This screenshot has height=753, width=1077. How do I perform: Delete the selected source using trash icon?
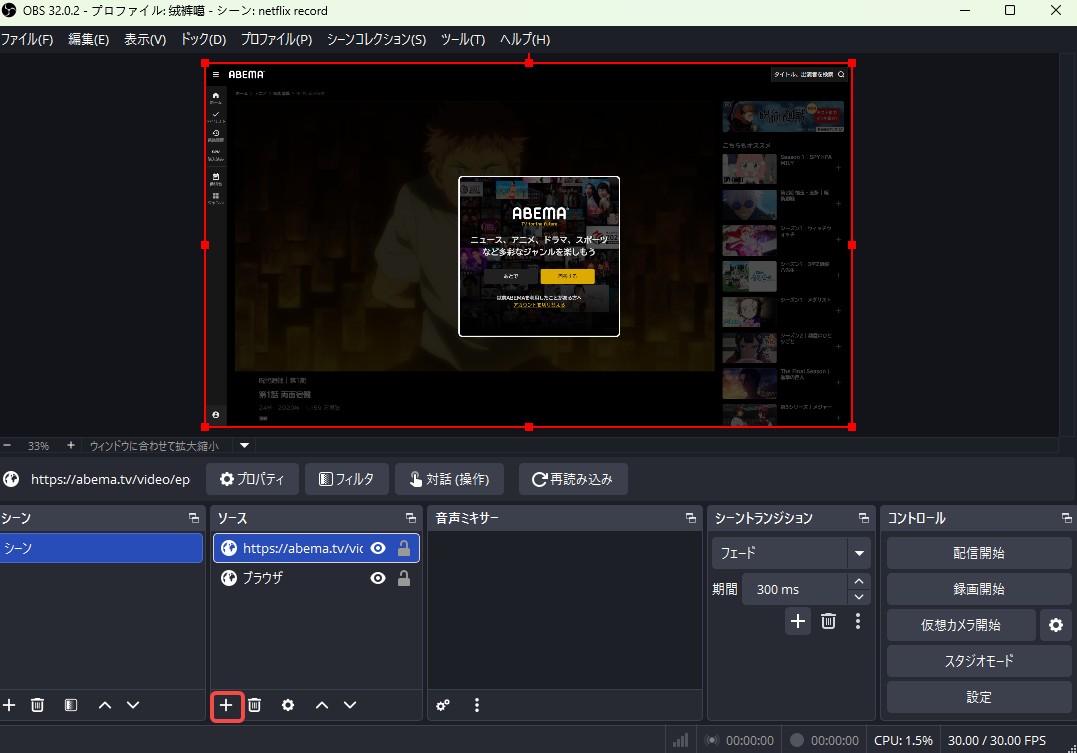[x=254, y=705]
